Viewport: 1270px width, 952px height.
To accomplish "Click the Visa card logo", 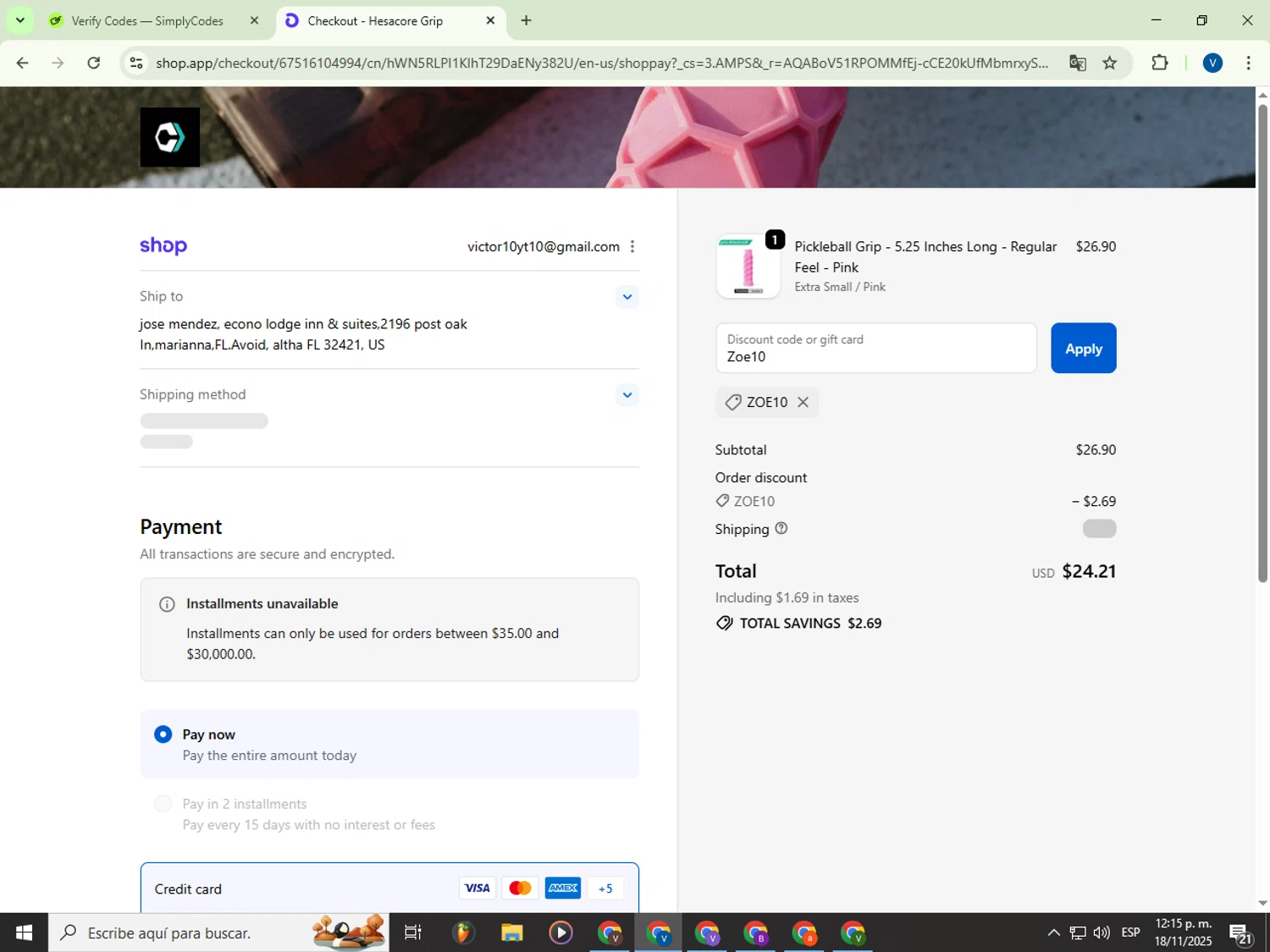I will tap(477, 888).
